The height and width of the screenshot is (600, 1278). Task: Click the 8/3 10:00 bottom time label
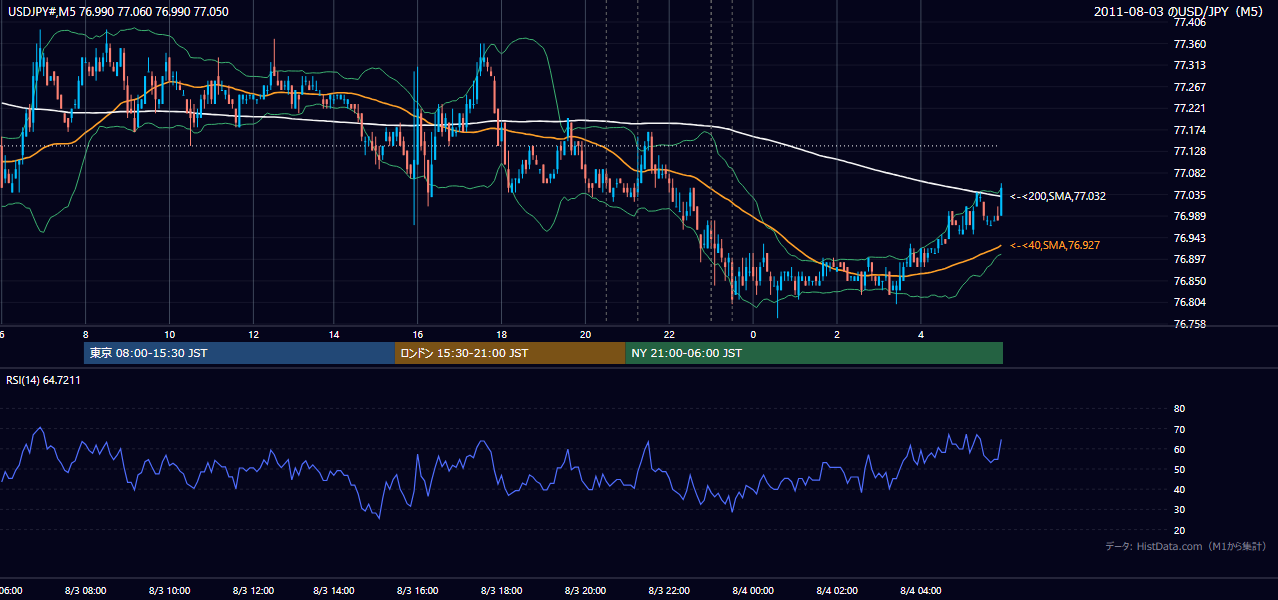[x=169, y=591]
